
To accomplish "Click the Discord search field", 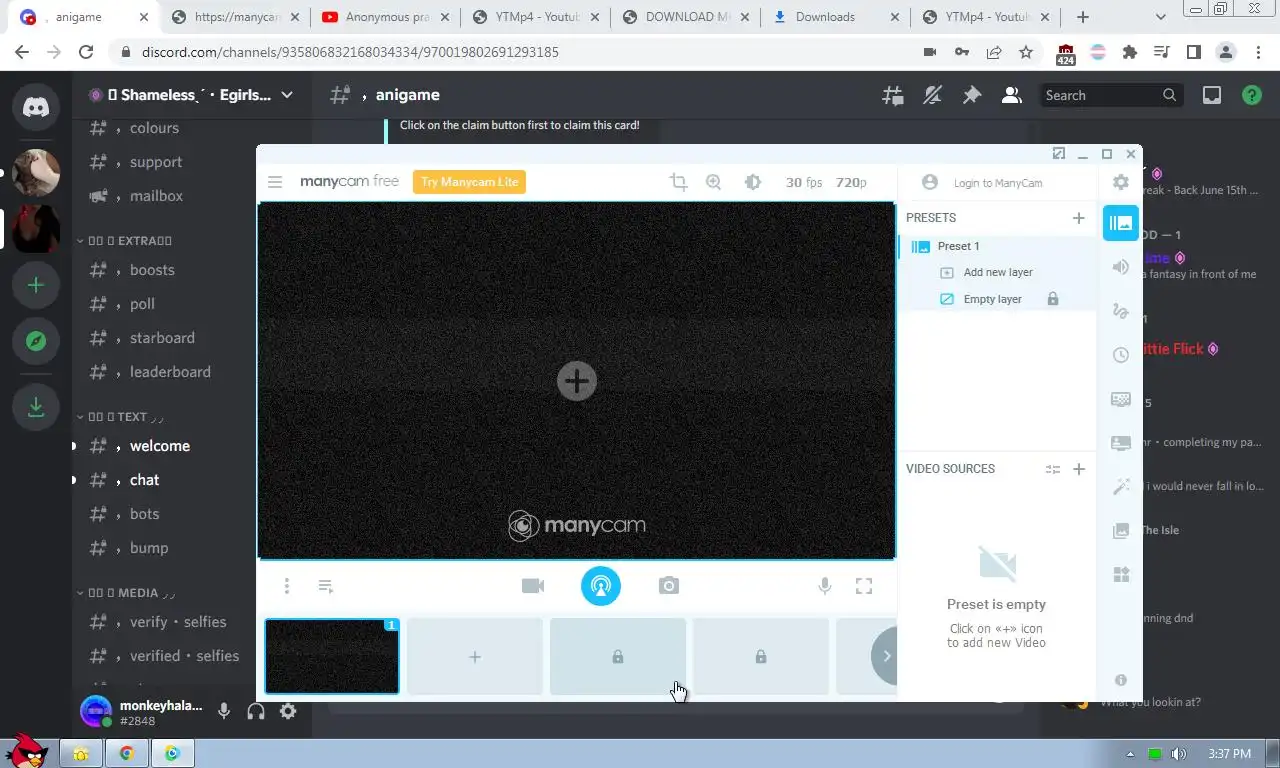I will (x=1112, y=95).
